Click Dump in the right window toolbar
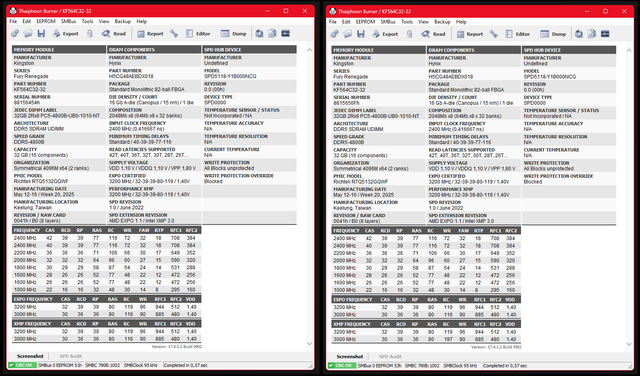Viewport: 640px width, 376px height. pos(553,34)
